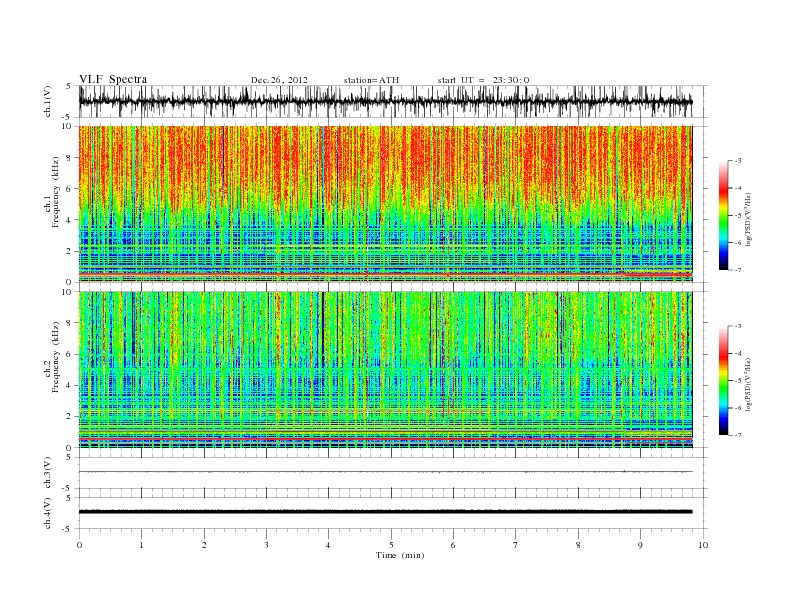
Task: Click the ch.1 spectrogram color bar
Action: (x=723, y=215)
